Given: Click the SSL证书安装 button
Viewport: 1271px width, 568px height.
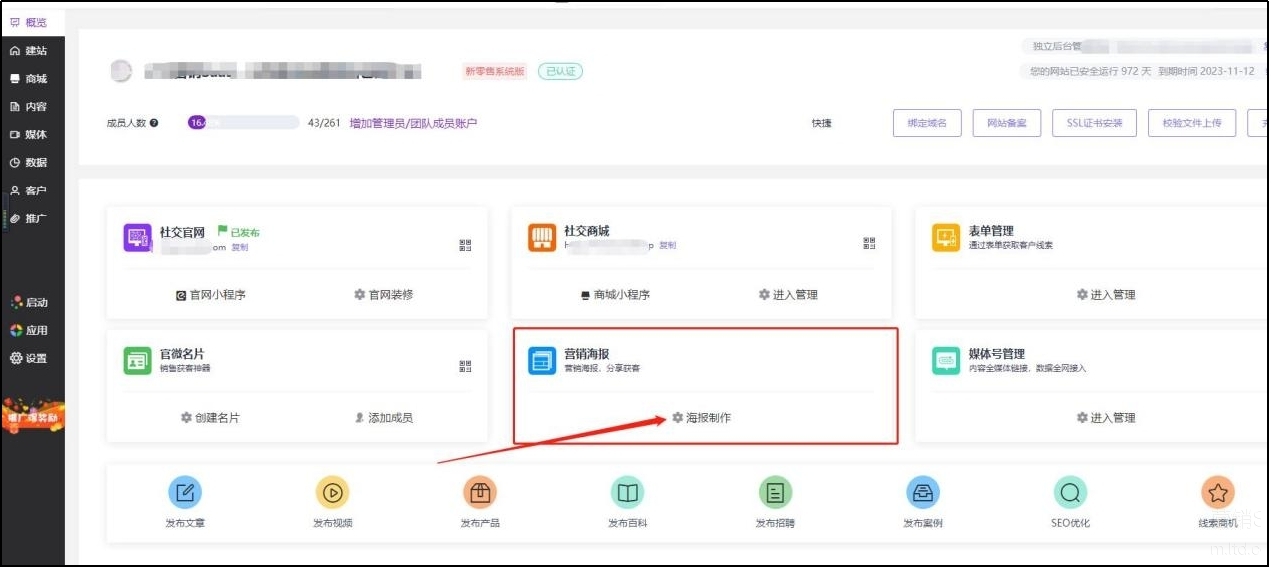Looking at the screenshot, I should 1094,123.
